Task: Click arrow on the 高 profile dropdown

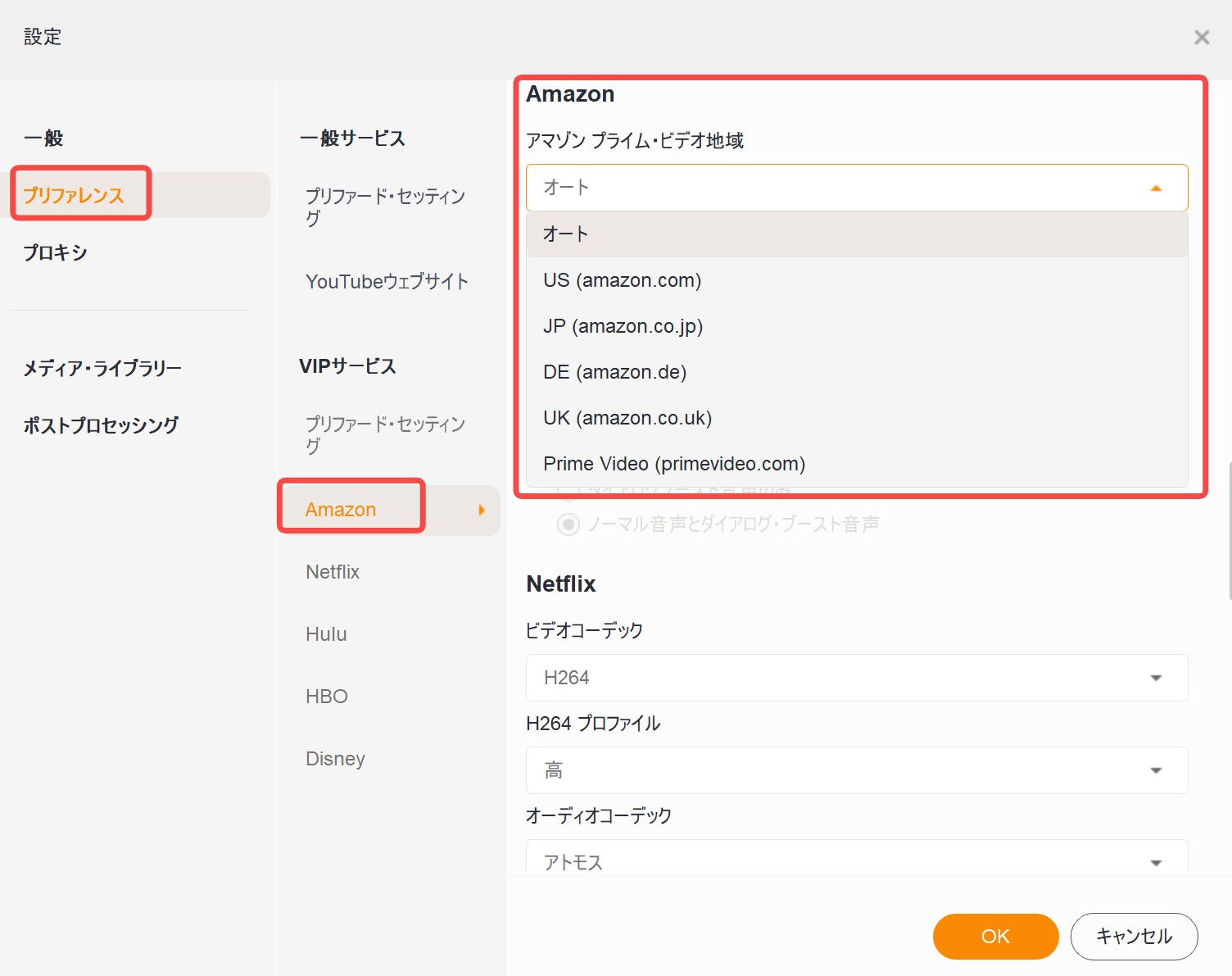Action: pos(1156,770)
